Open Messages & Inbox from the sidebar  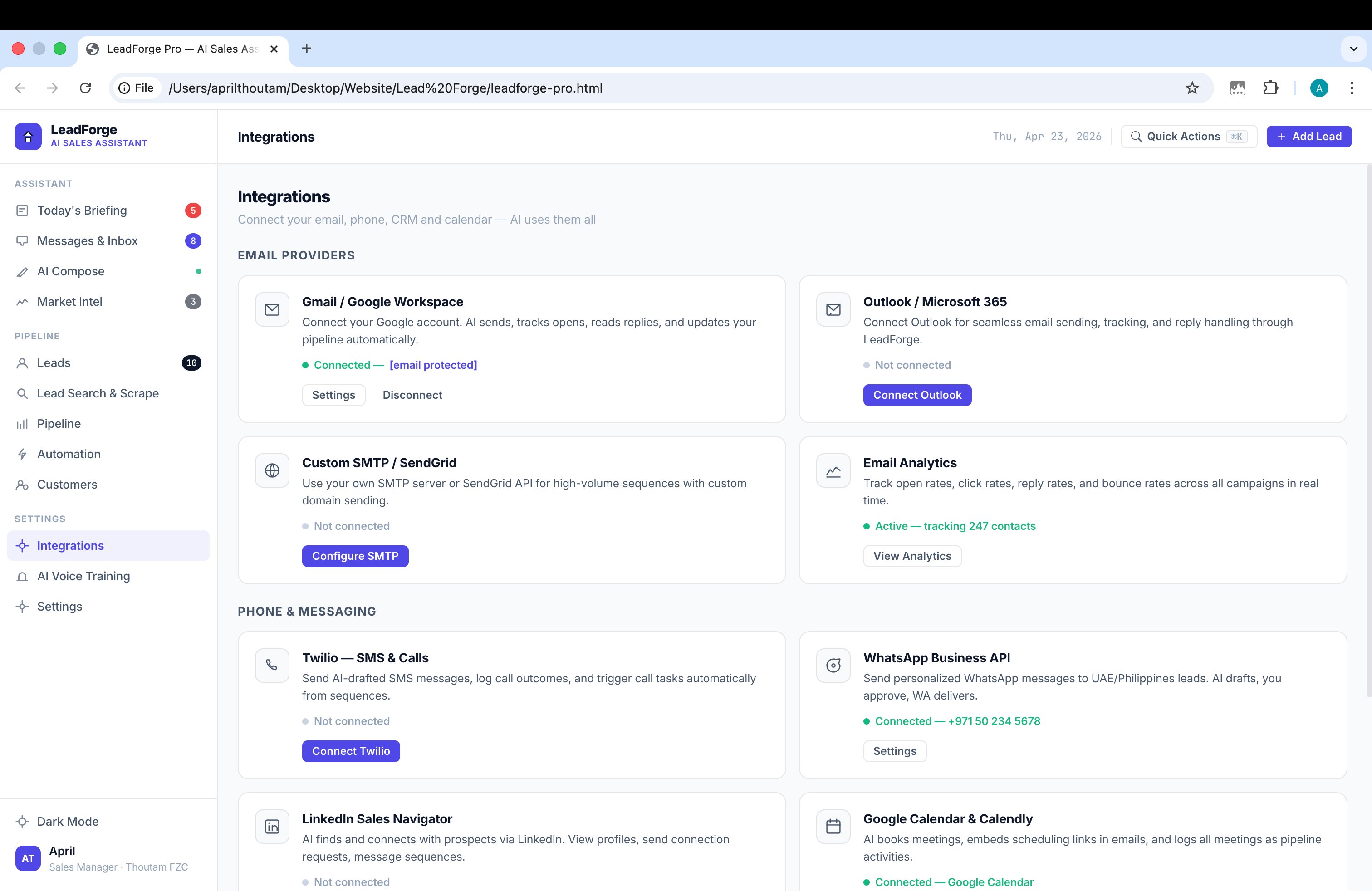click(87, 241)
